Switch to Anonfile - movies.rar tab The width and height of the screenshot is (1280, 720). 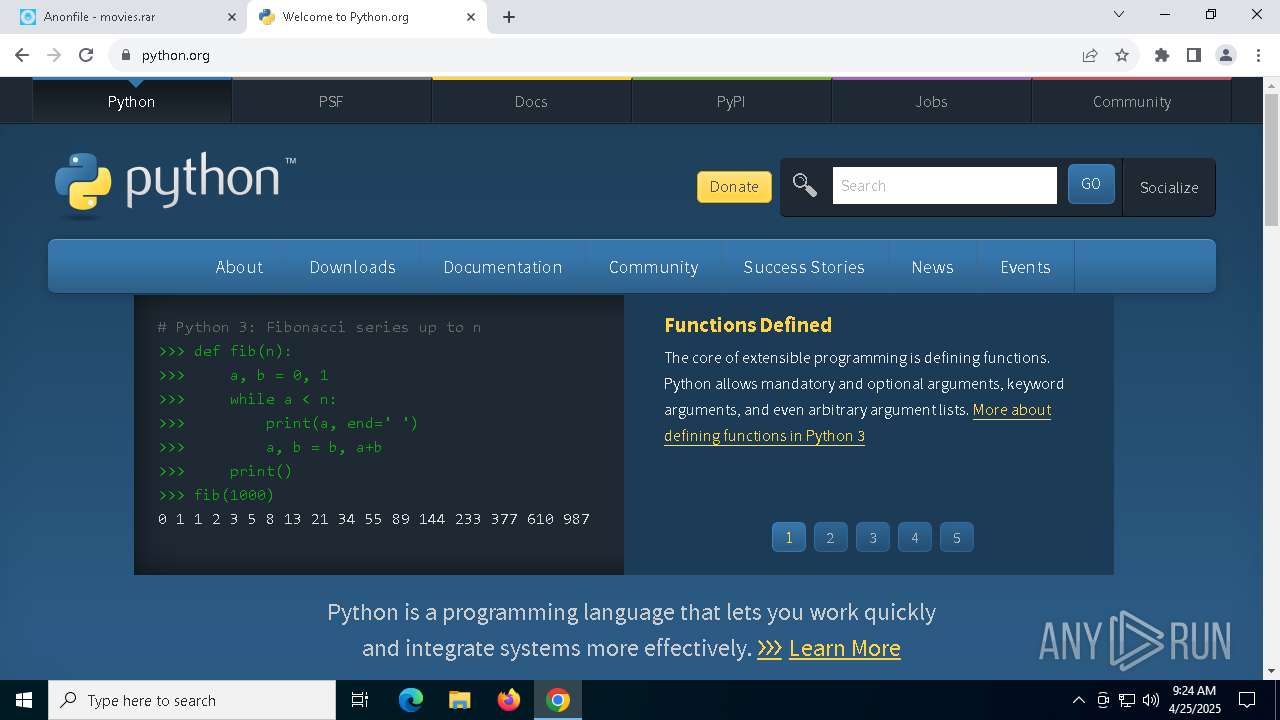pyautogui.click(x=127, y=17)
